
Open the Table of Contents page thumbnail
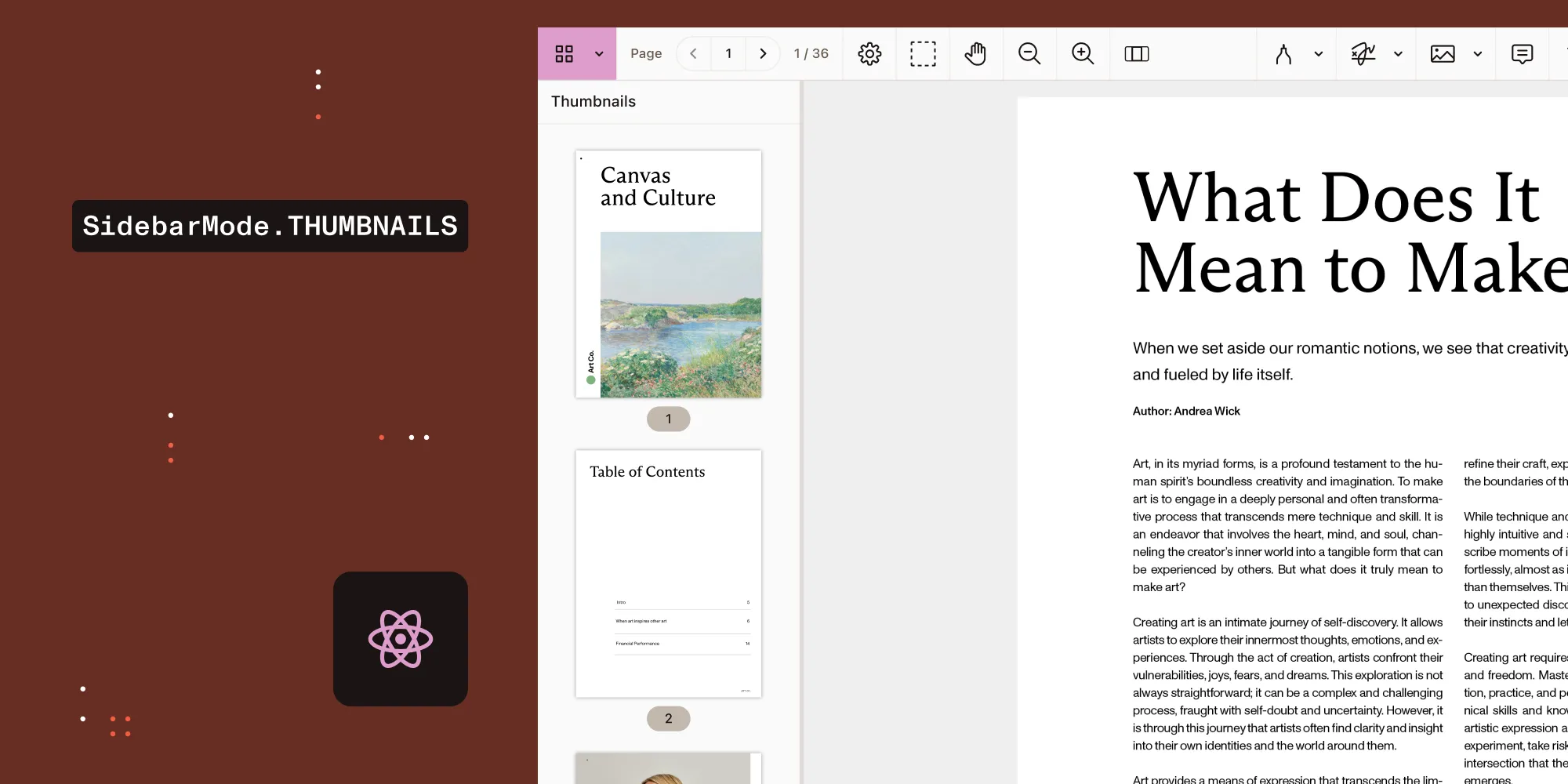point(669,574)
